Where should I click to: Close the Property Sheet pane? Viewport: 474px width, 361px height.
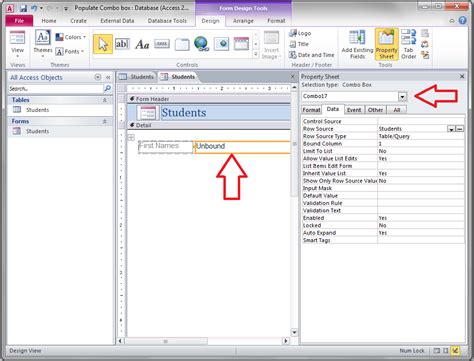462,76
